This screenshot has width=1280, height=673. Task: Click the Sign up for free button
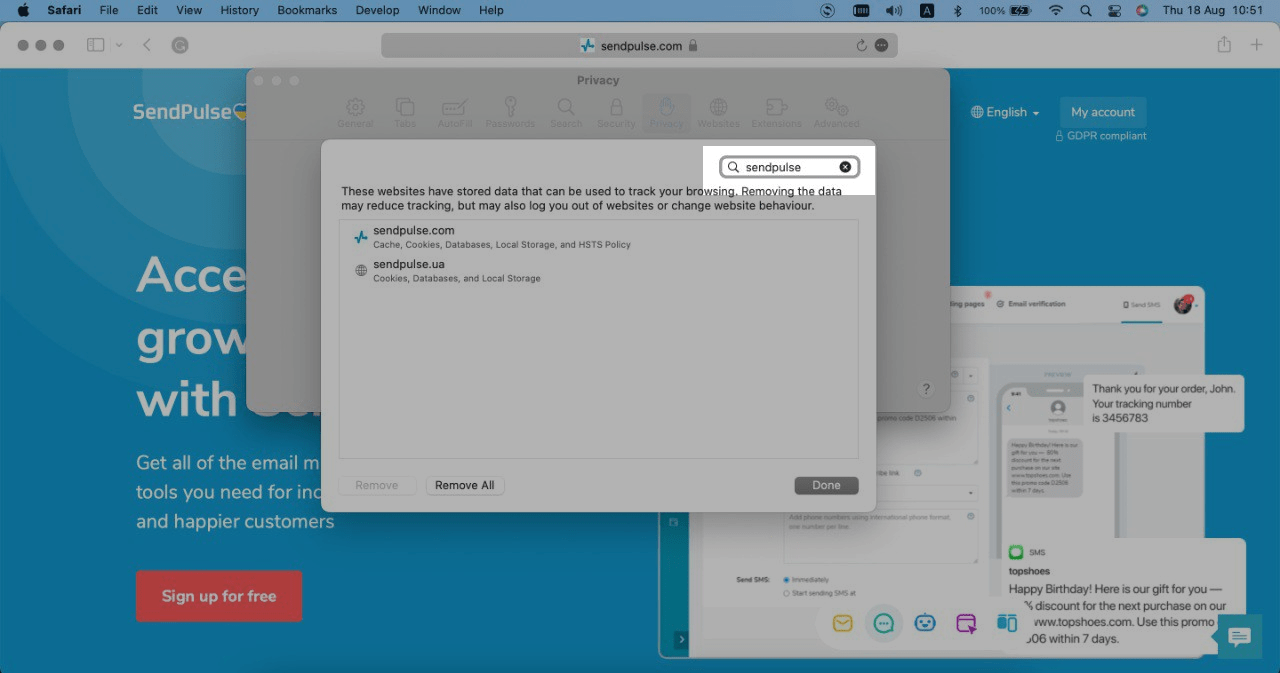click(219, 596)
